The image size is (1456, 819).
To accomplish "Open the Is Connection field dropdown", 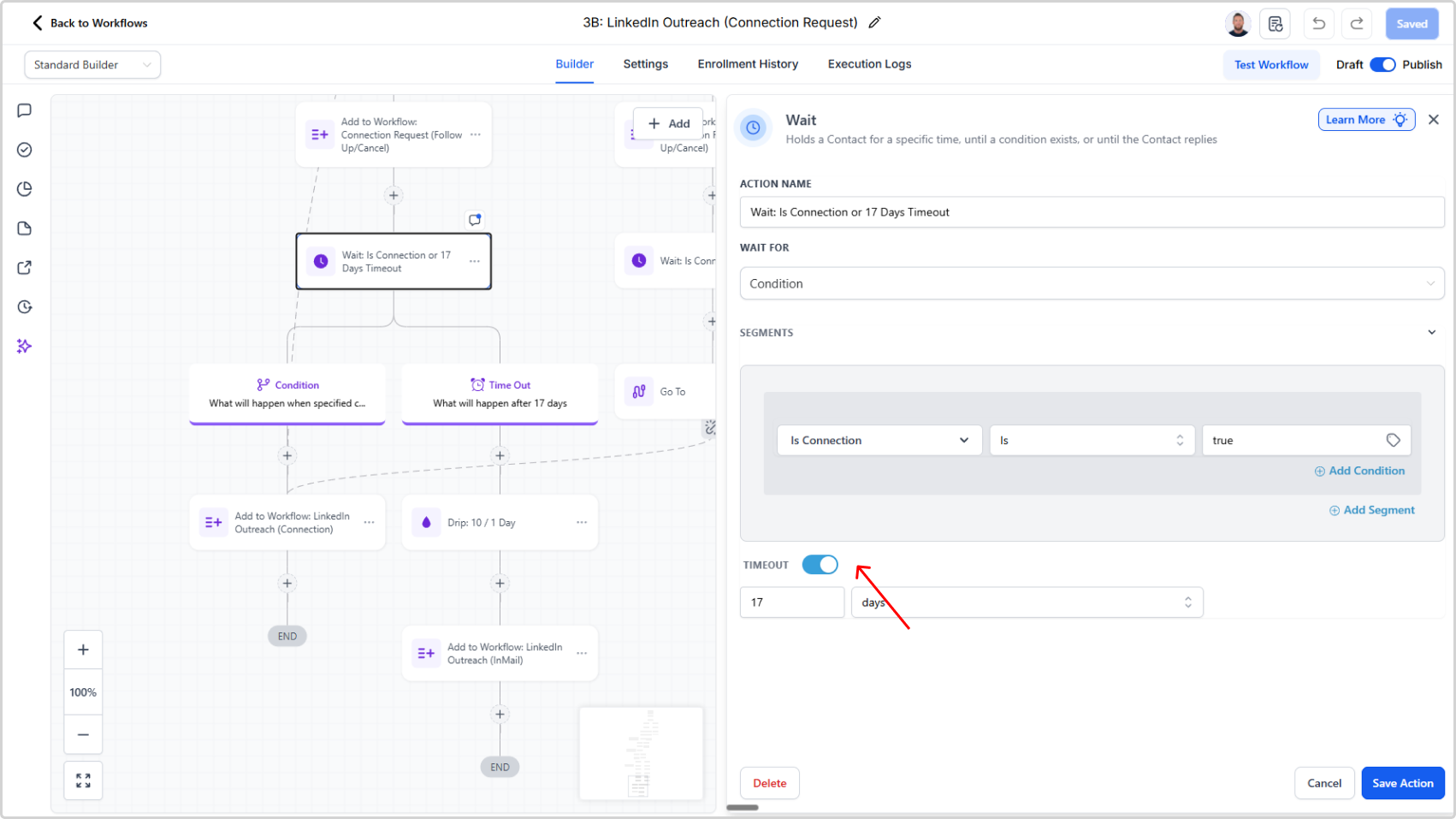I will (879, 440).
